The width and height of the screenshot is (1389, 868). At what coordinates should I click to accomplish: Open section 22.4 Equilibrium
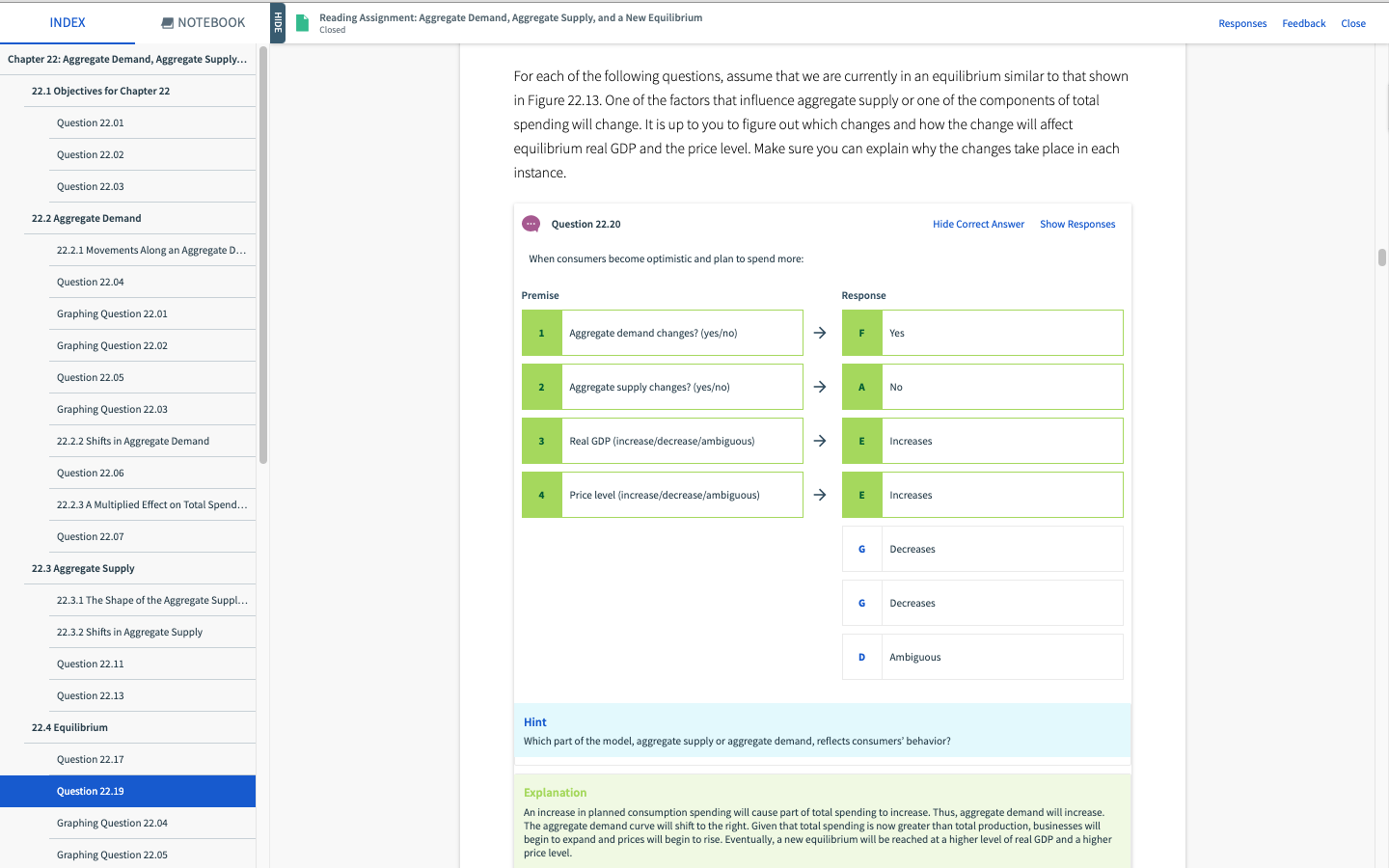[140, 727]
